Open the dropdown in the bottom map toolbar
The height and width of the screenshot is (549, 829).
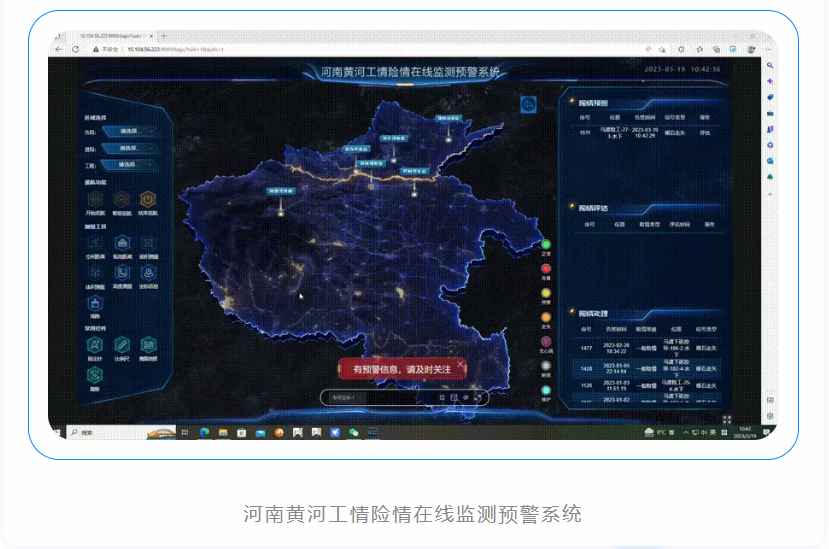(x=346, y=397)
